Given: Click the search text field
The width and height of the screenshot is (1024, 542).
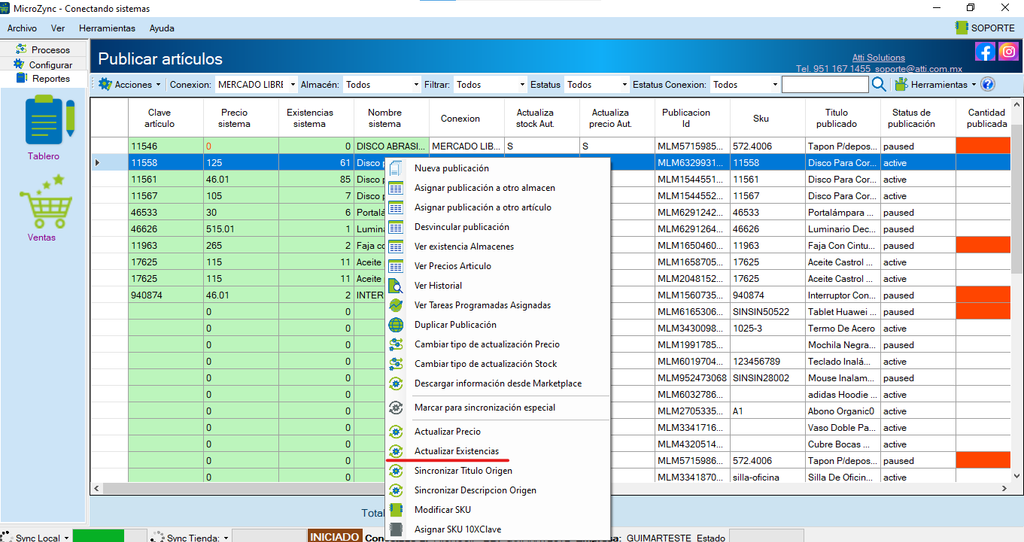Looking at the screenshot, I should click(825, 84).
